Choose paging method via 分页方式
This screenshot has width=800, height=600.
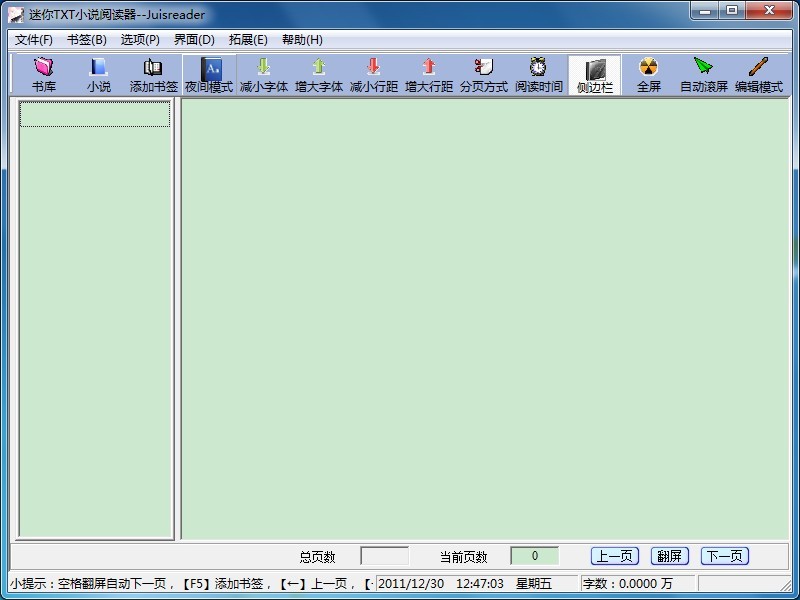[x=484, y=75]
